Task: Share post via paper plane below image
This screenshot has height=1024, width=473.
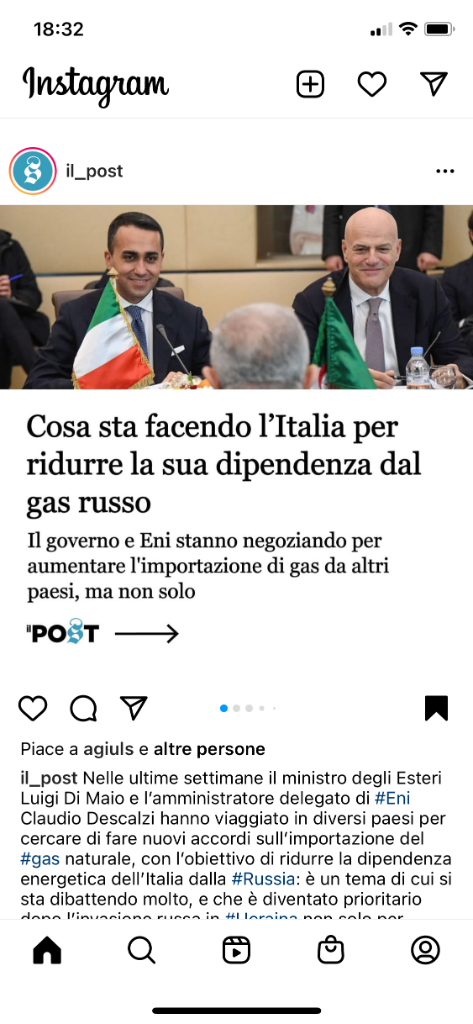Action: (134, 708)
